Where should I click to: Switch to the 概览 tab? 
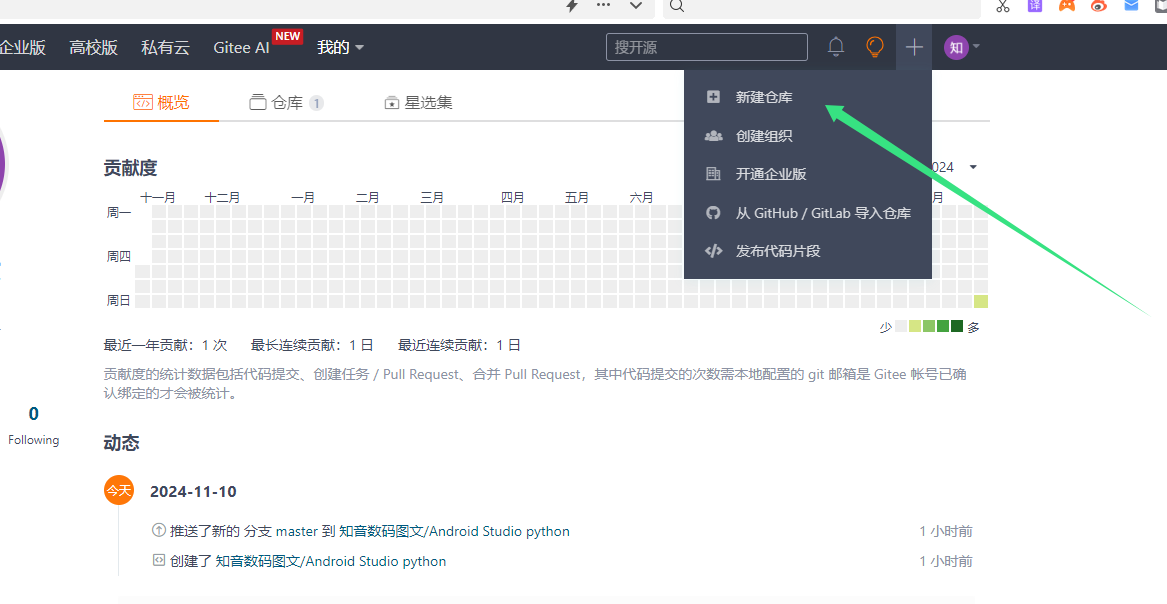click(x=162, y=102)
